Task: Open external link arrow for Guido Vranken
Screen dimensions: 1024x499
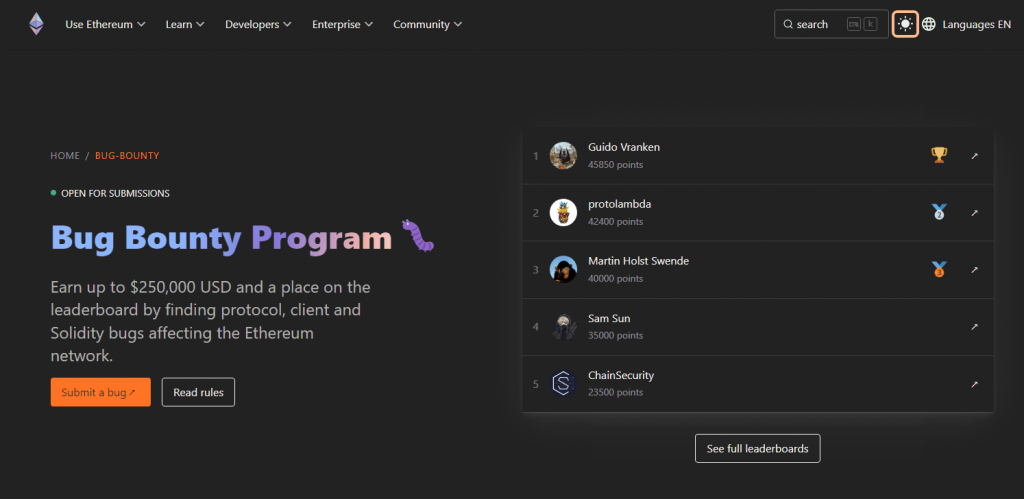Action: tap(974, 156)
